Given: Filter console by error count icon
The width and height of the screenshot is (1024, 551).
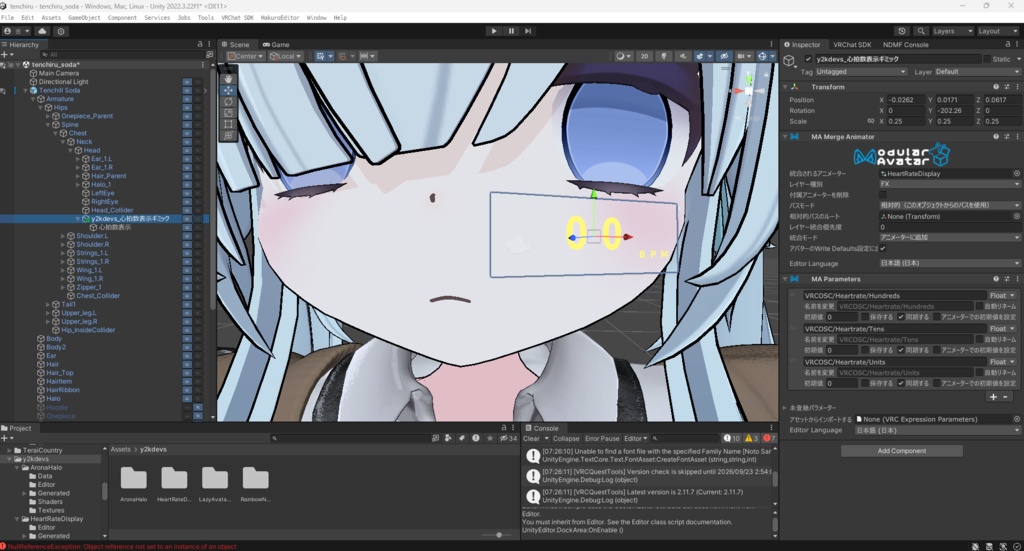Looking at the screenshot, I should tap(769, 439).
